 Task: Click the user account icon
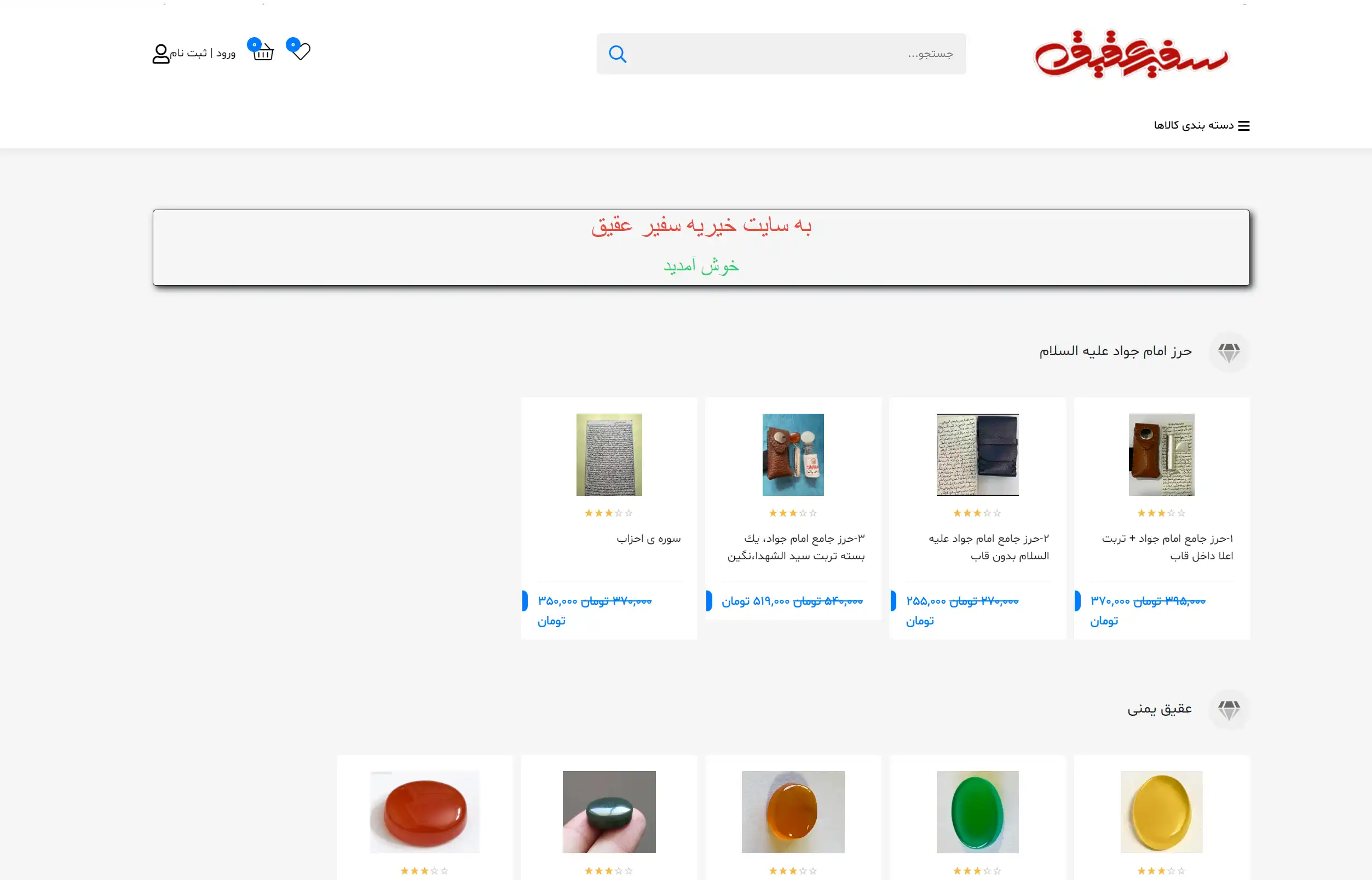160,54
